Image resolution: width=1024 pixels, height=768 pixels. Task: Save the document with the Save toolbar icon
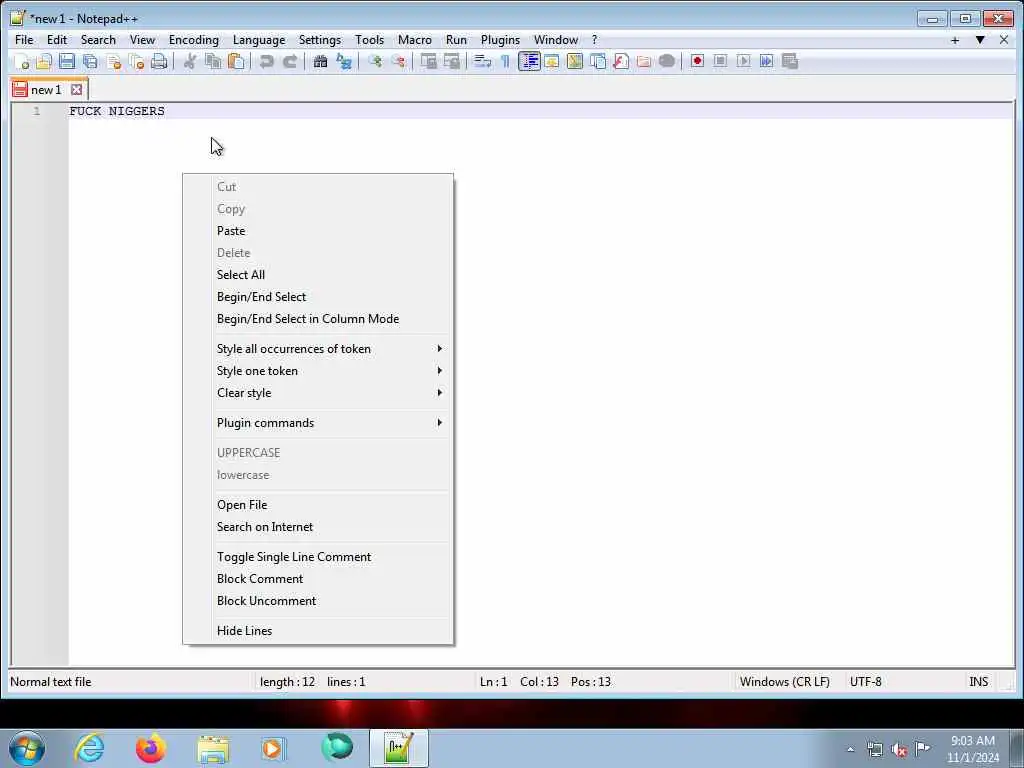click(67, 61)
